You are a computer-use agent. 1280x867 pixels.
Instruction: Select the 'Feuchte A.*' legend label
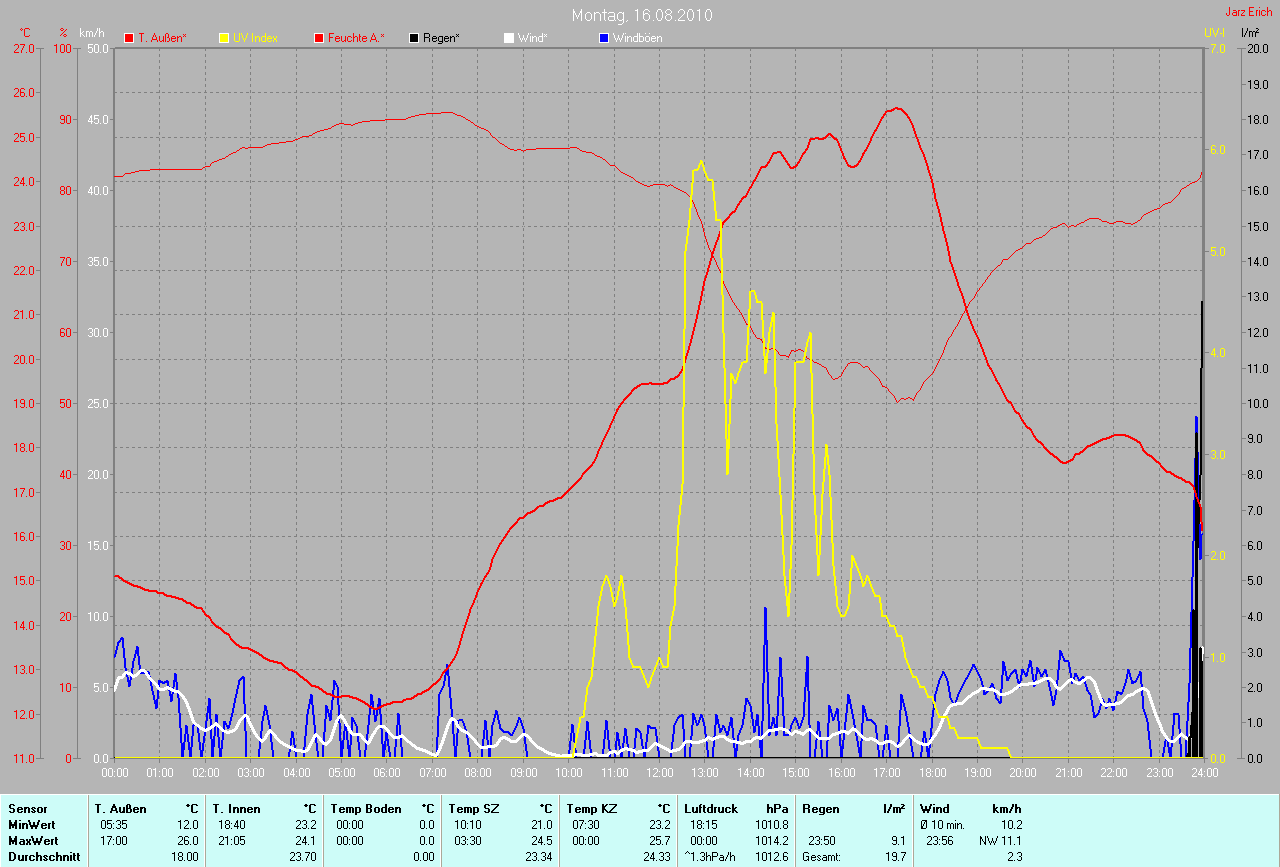pos(357,38)
